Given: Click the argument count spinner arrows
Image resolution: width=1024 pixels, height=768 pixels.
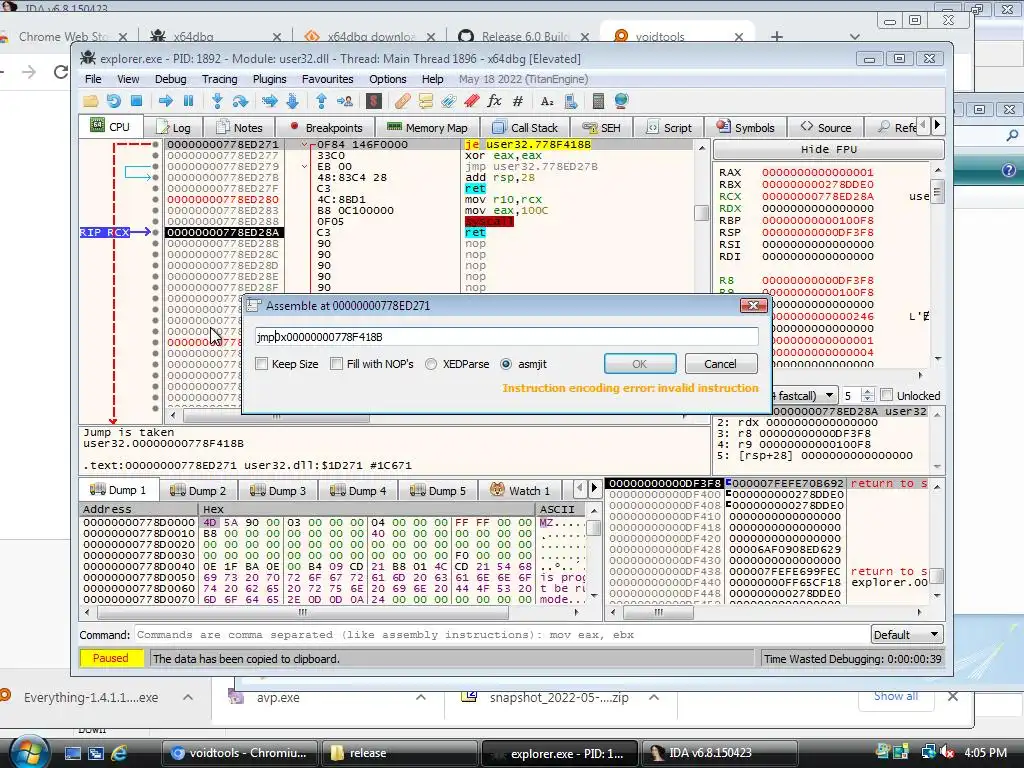Looking at the screenshot, I should click(867, 395).
